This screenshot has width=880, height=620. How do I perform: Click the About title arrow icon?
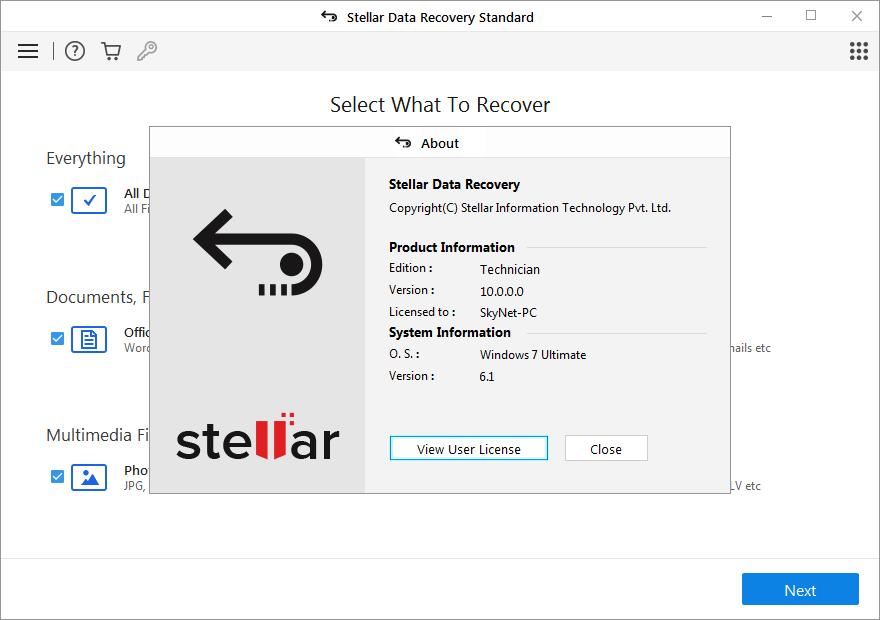point(403,143)
